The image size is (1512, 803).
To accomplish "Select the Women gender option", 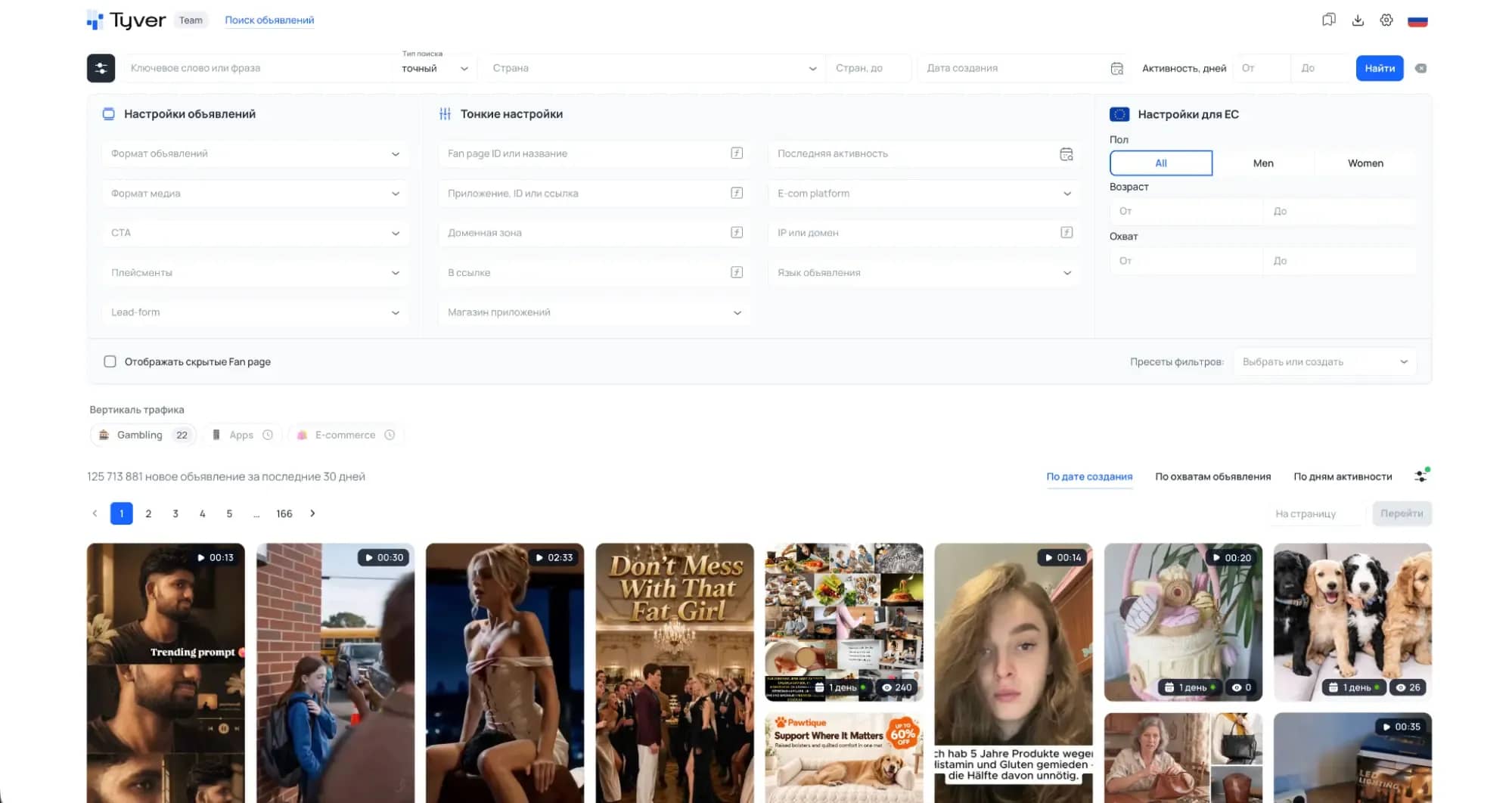I will tap(1365, 163).
